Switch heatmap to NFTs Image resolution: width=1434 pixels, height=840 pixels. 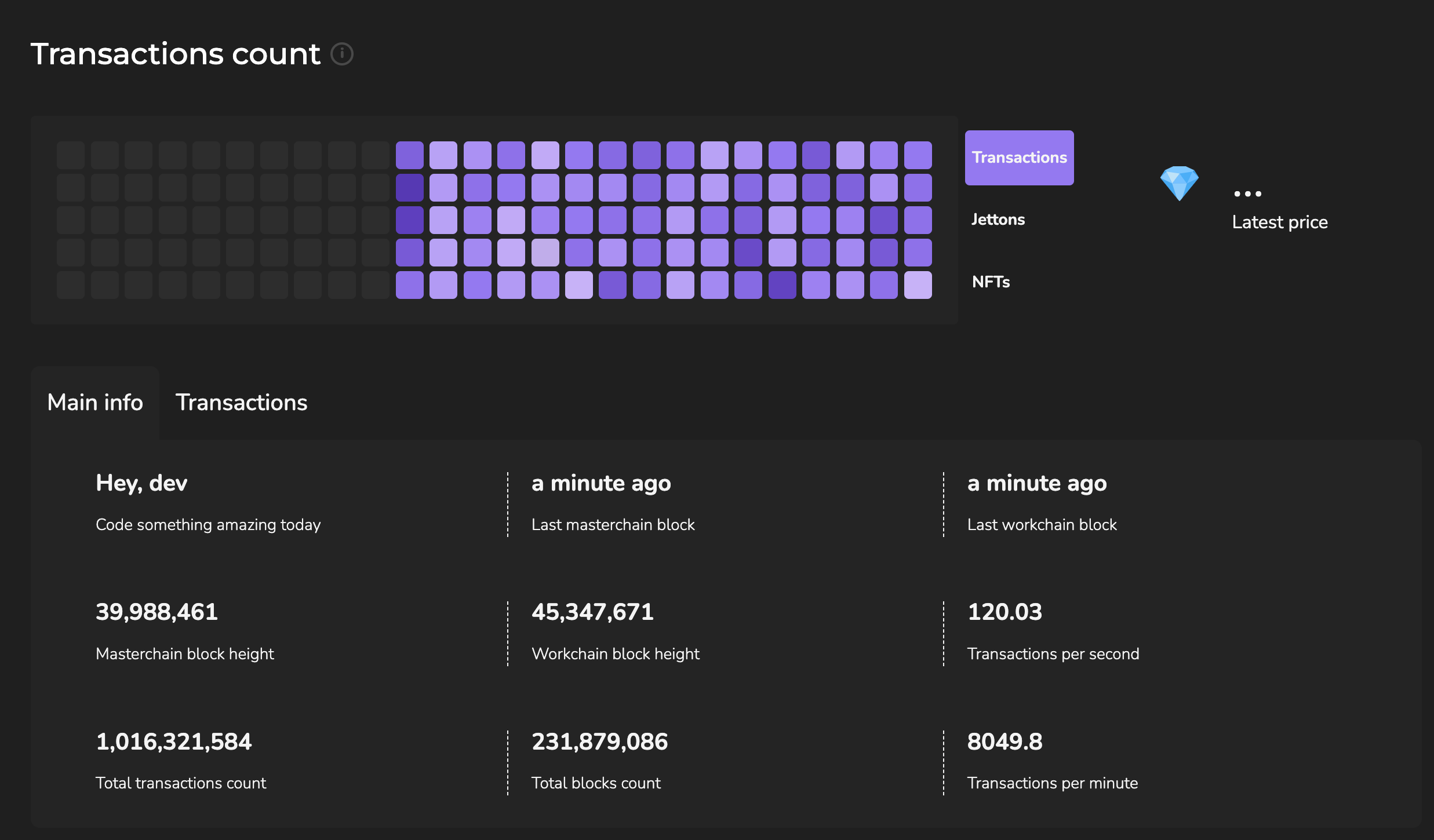[991, 282]
